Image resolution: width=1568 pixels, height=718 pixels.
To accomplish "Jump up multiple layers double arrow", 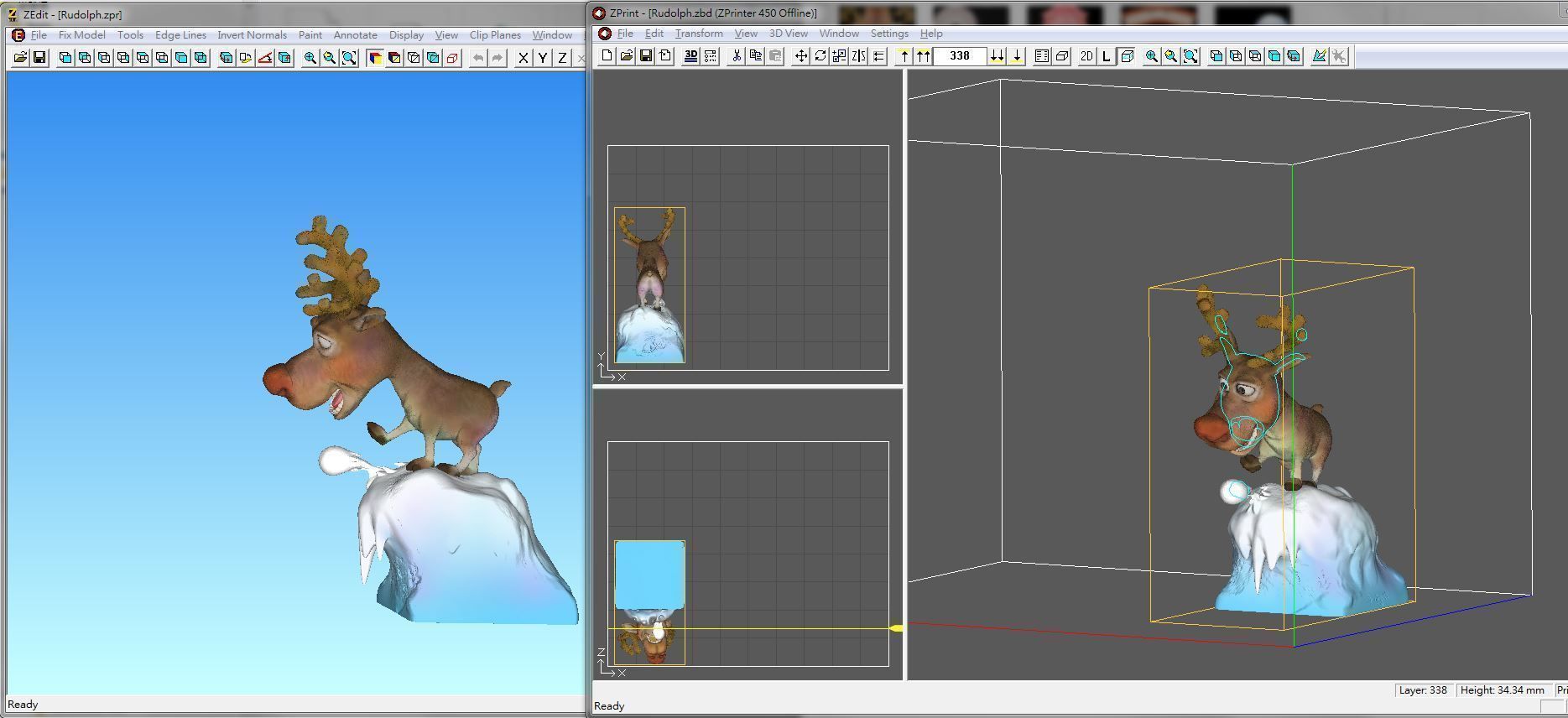I will (923, 56).
